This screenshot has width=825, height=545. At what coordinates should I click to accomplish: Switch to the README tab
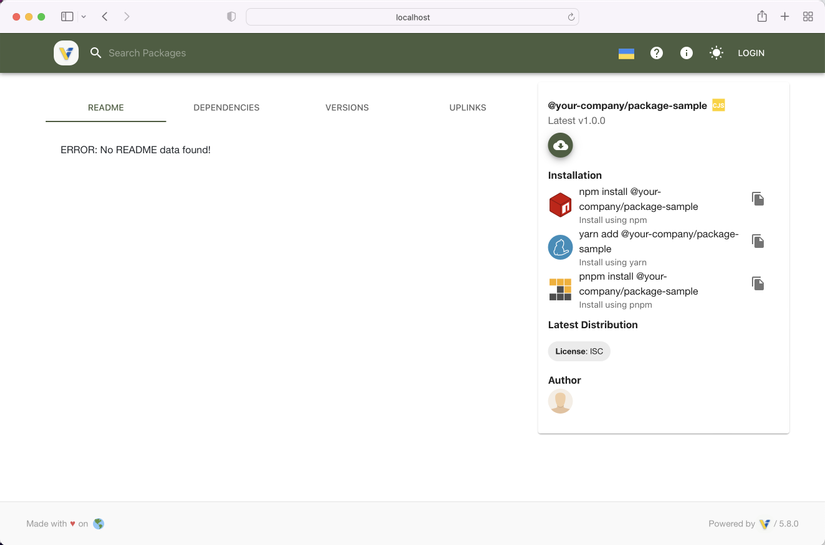[106, 107]
